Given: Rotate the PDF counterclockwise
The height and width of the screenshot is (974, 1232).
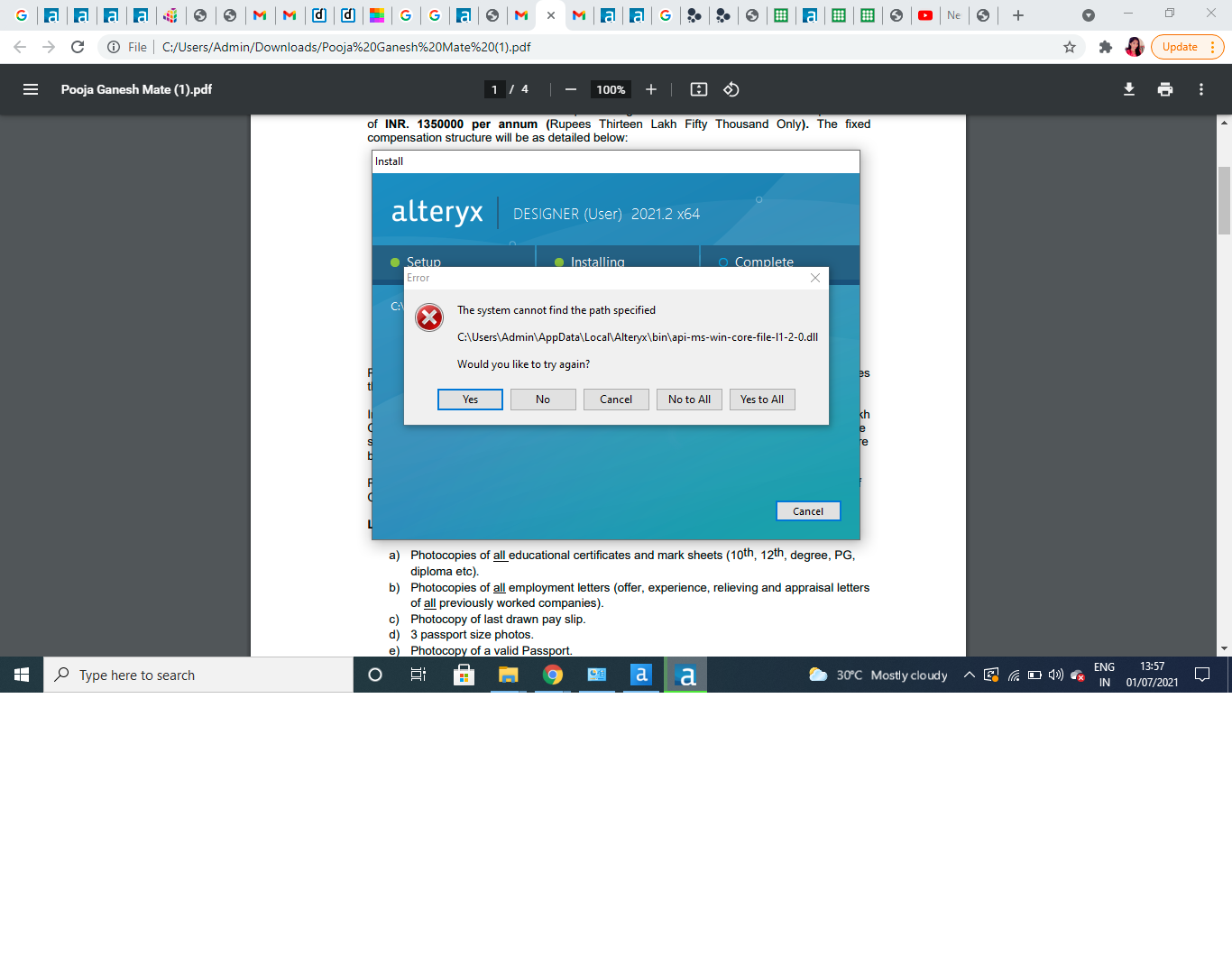Looking at the screenshot, I should pyautogui.click(x=731, y=89).
